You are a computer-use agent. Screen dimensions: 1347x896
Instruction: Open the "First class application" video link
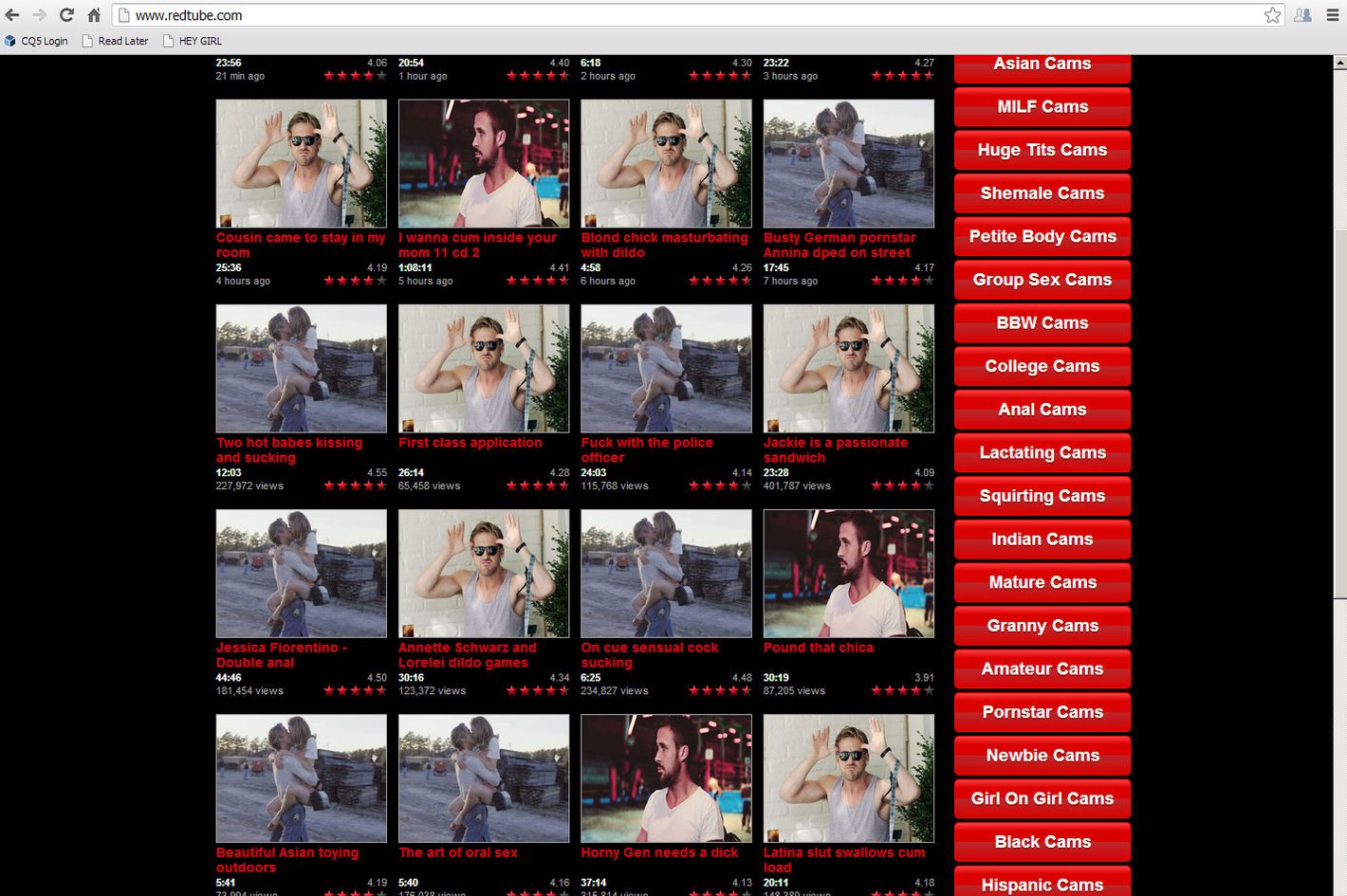pyautogui.click(x=470, y=443)
